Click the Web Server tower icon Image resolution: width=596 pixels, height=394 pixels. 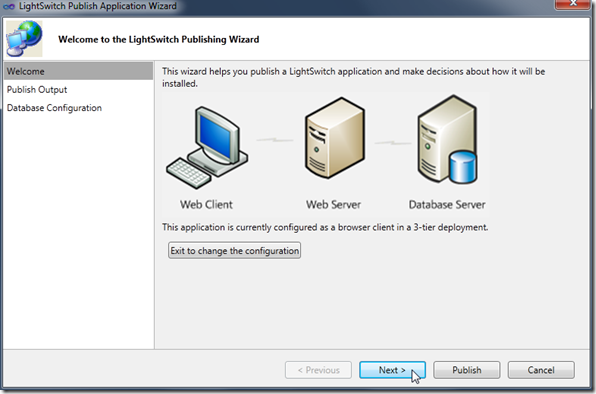pyautogui.click(x=335, y=138)
